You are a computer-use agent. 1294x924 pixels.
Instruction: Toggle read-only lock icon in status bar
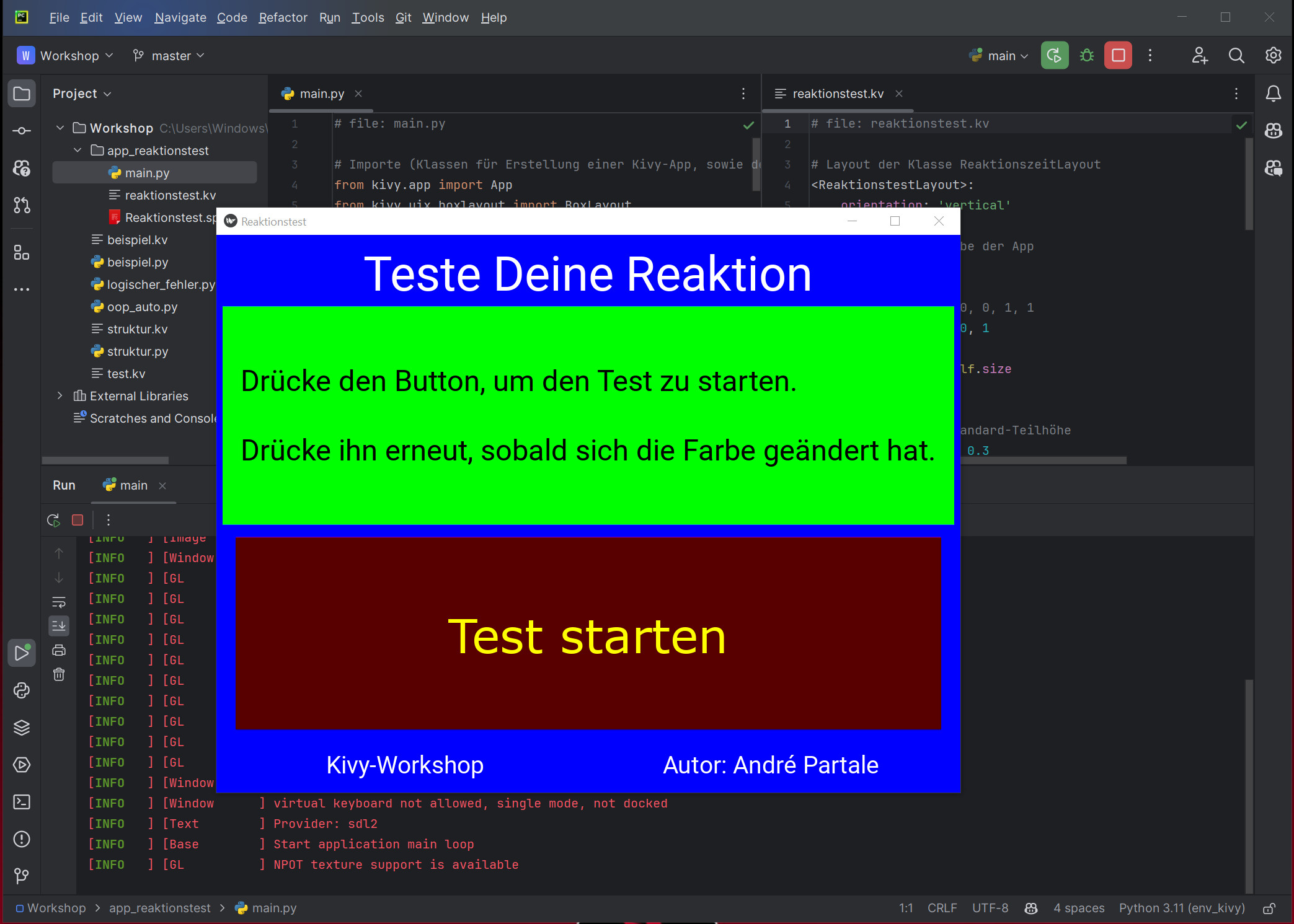point(1269,909)
